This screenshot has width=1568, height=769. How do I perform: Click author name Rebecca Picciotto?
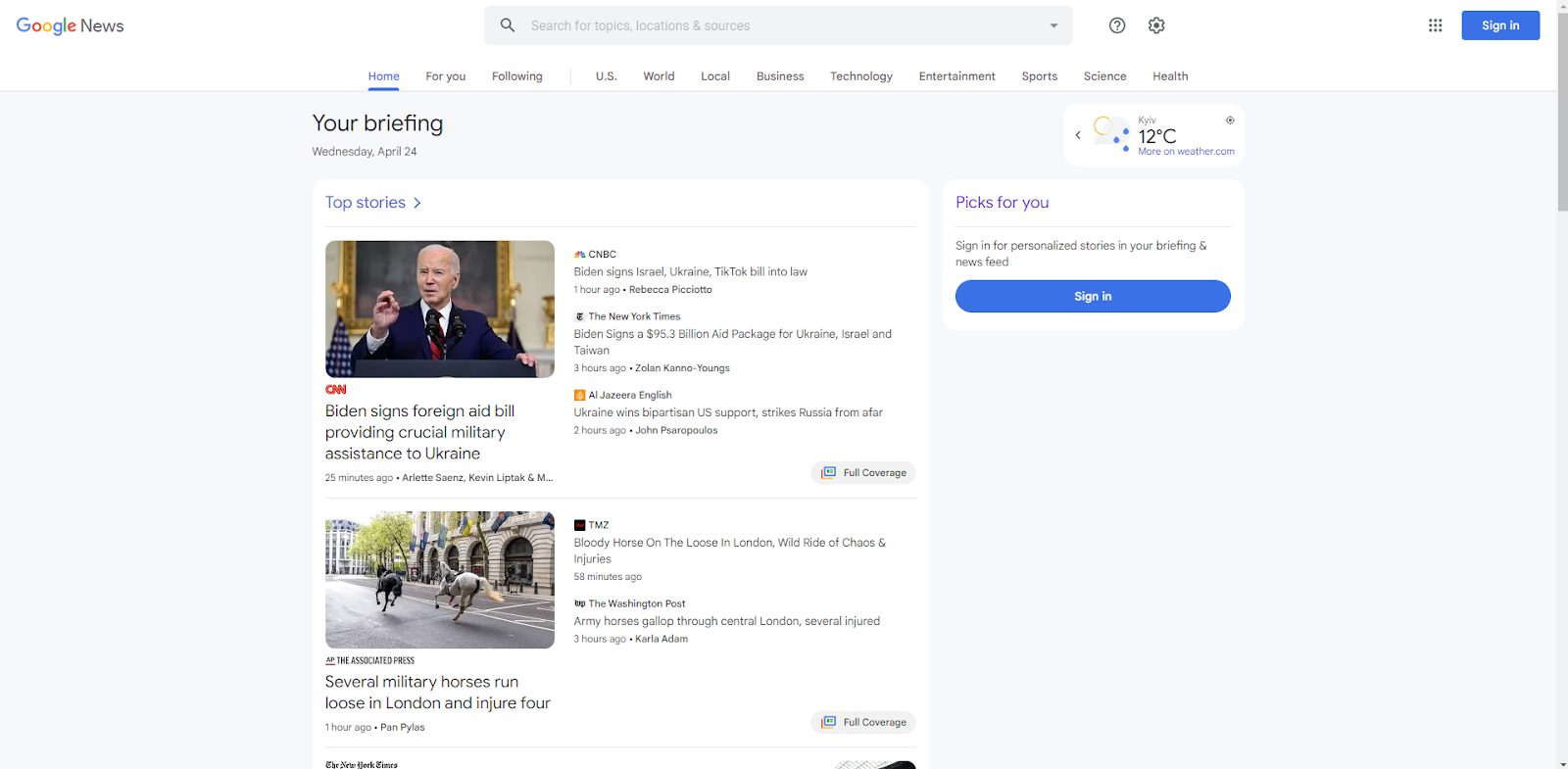(x=670, y=290)
